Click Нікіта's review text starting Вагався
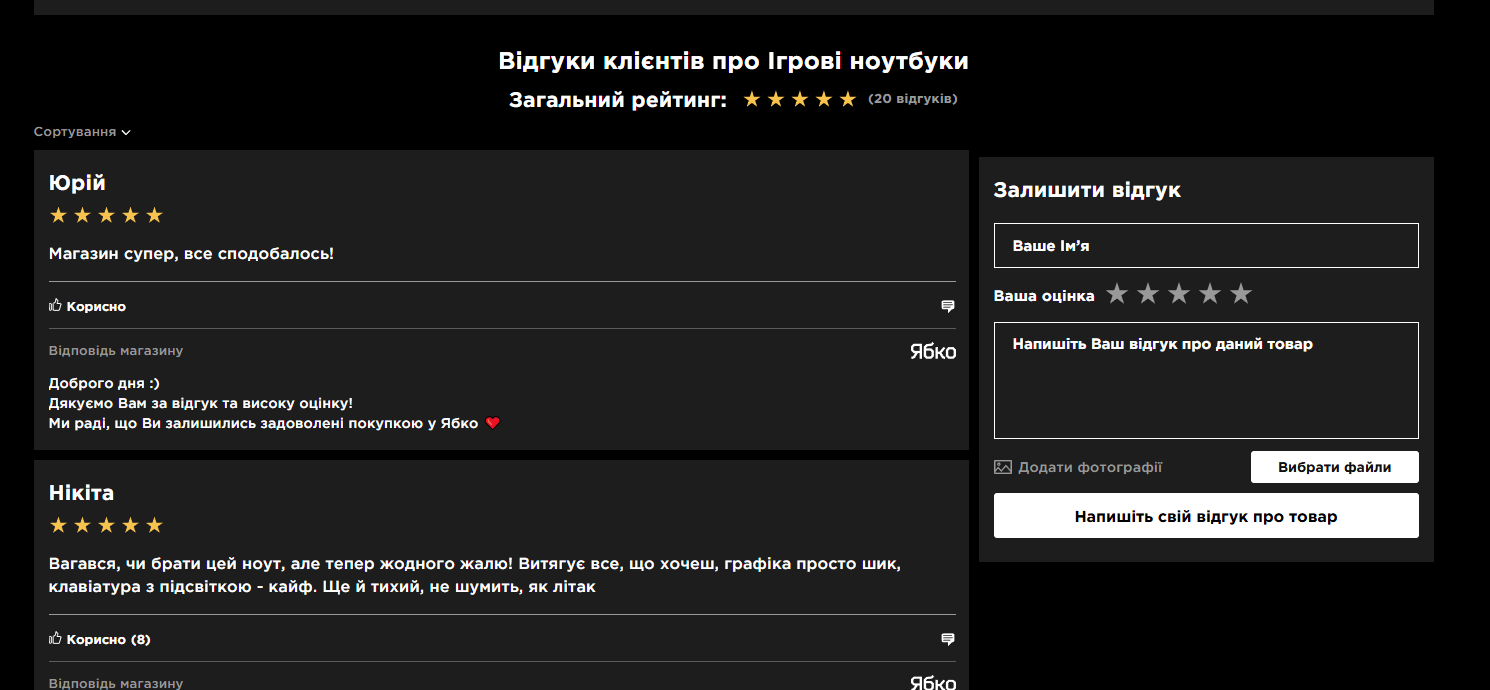1490x690 pixels. pos(475,575)
